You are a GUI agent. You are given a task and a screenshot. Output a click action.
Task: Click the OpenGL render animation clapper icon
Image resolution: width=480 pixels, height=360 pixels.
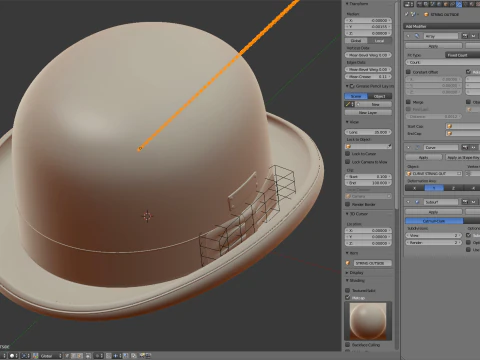(x=148, y=356)
